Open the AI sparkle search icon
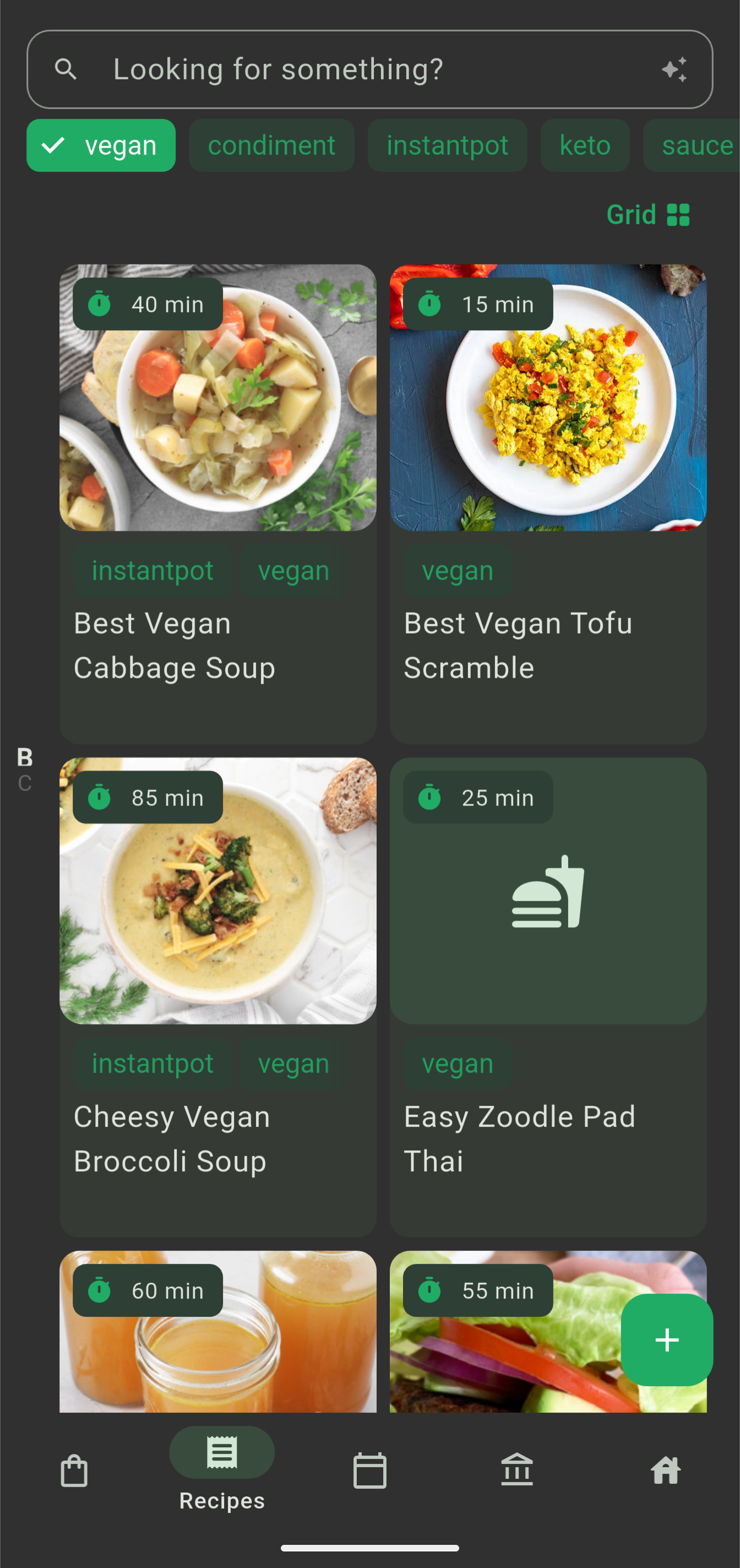This screenshot has height=1568, width=740. (x=674, y=69)
